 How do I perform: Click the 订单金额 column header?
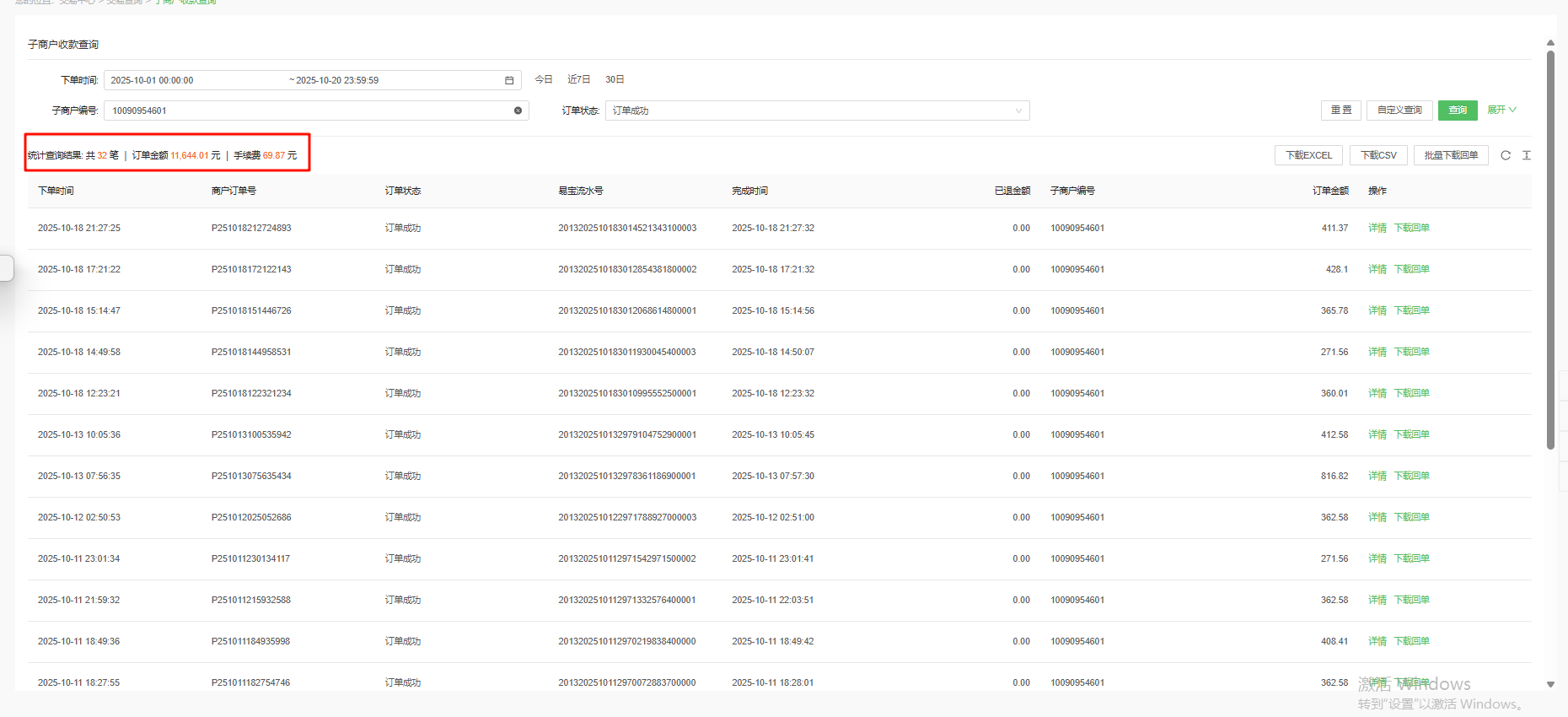coord(1330,191)
